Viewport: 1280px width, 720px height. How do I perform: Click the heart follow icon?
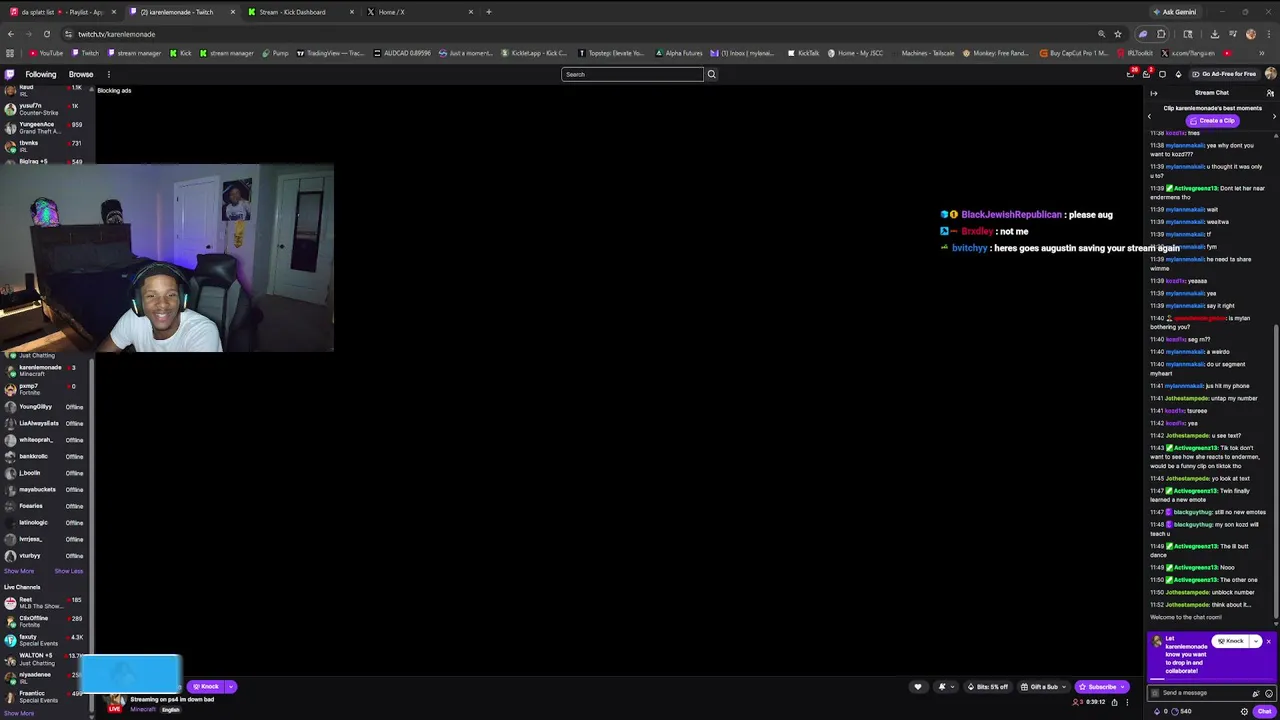pyautogui.click(x=918, y=687)
